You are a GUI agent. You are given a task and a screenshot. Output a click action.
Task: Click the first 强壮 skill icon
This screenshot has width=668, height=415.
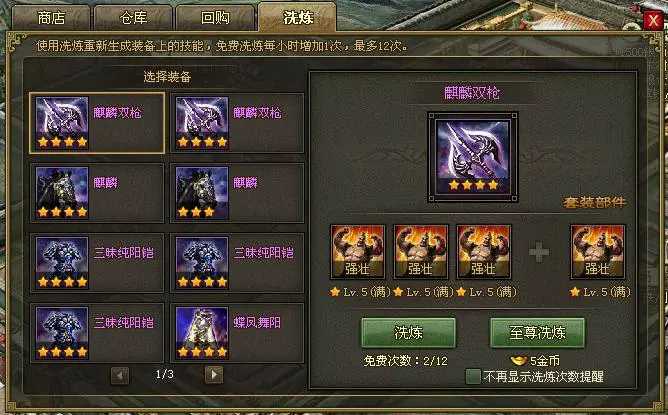coord(358,252)
